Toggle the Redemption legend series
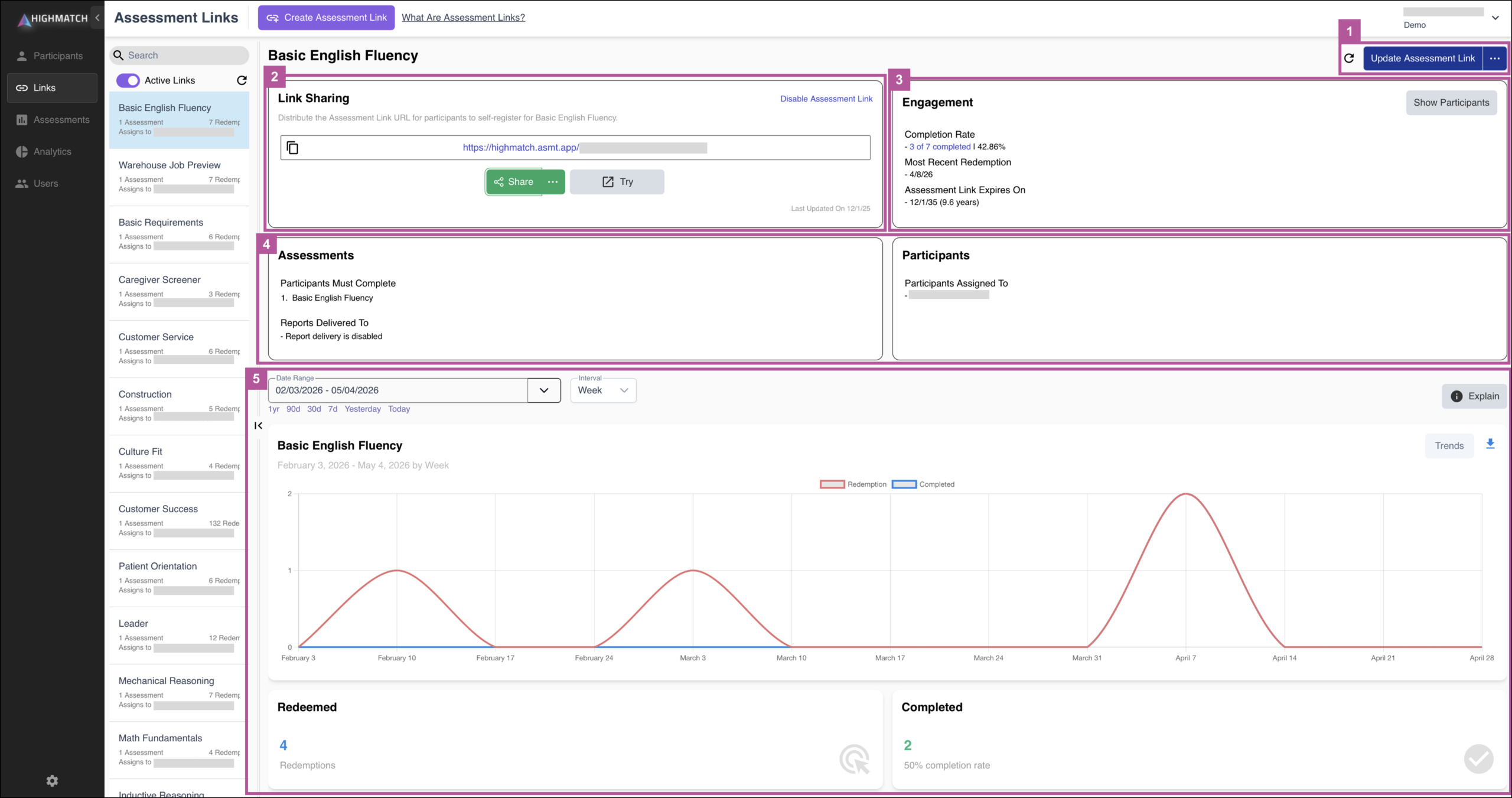This screenshot has height=798, width=1512. 853,484
